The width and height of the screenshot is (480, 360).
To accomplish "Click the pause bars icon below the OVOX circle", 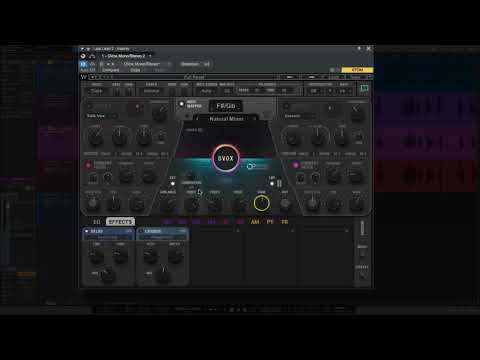I will (x=279, y=184).
